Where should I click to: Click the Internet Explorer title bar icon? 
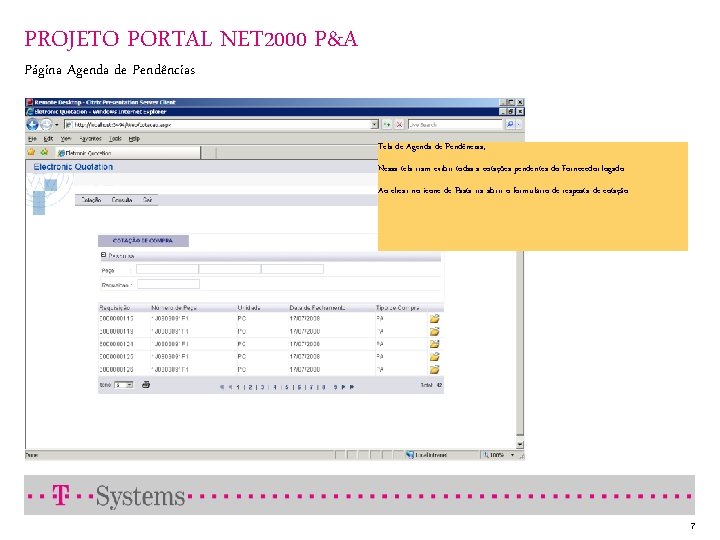[x=30, y=112]
